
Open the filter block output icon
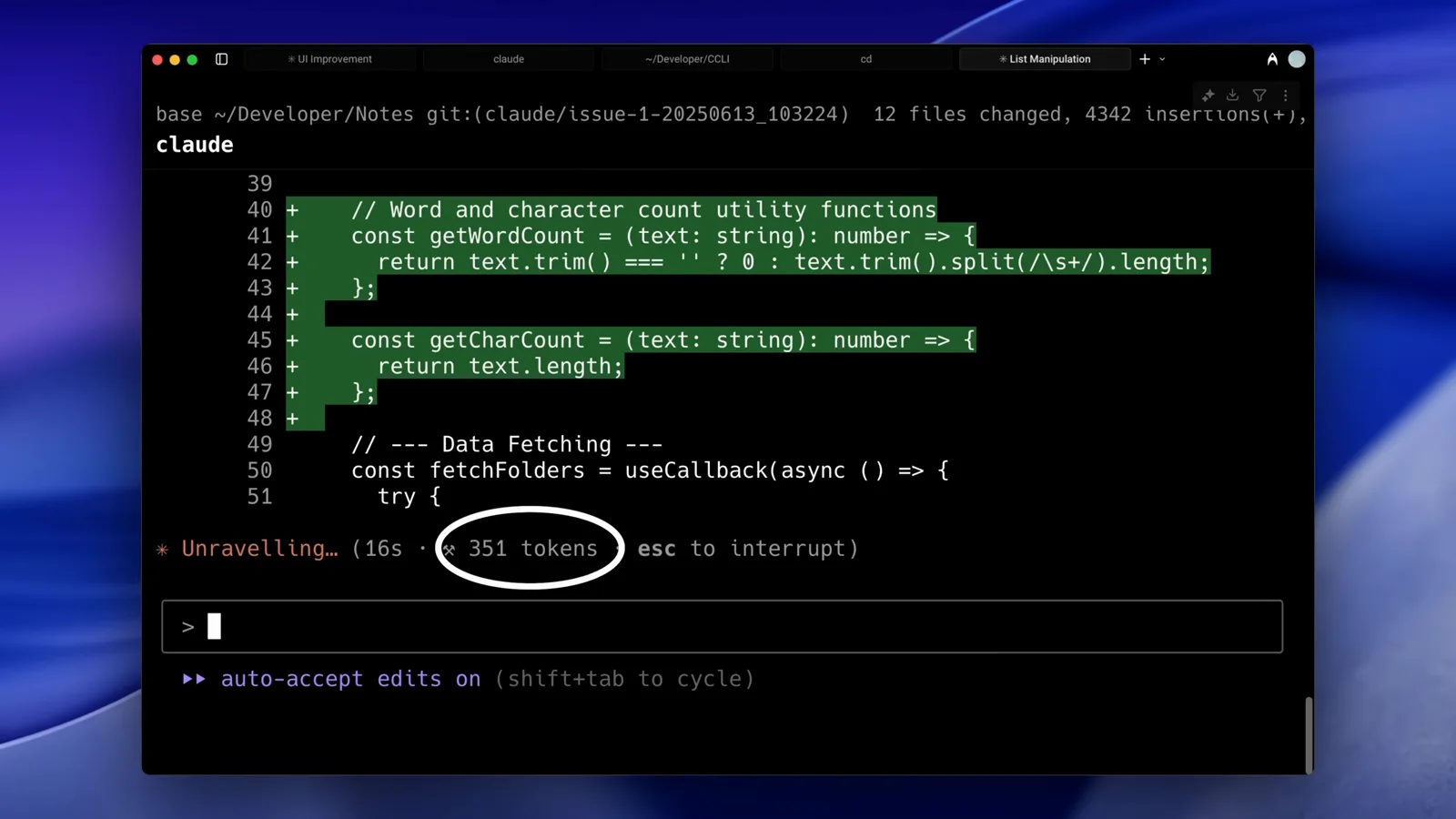click(1259, 95)
